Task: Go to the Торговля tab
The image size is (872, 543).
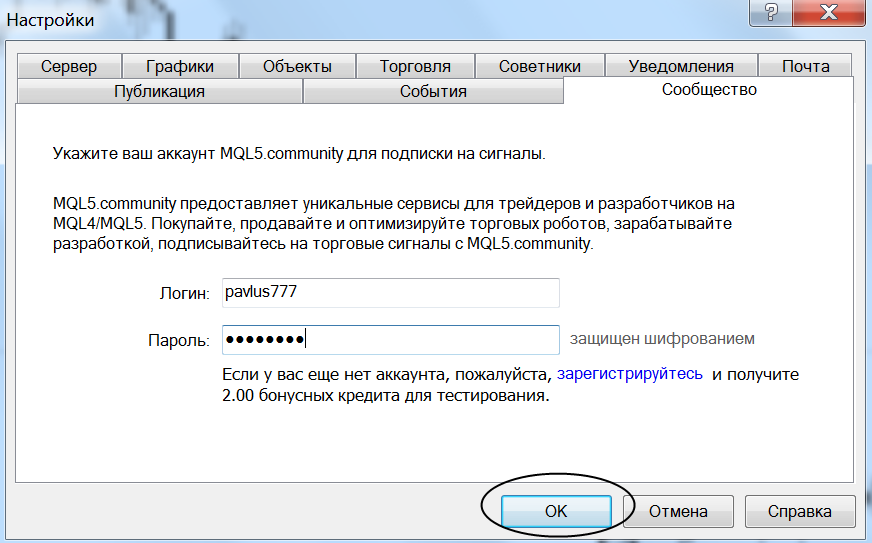Action: (415, 66)
